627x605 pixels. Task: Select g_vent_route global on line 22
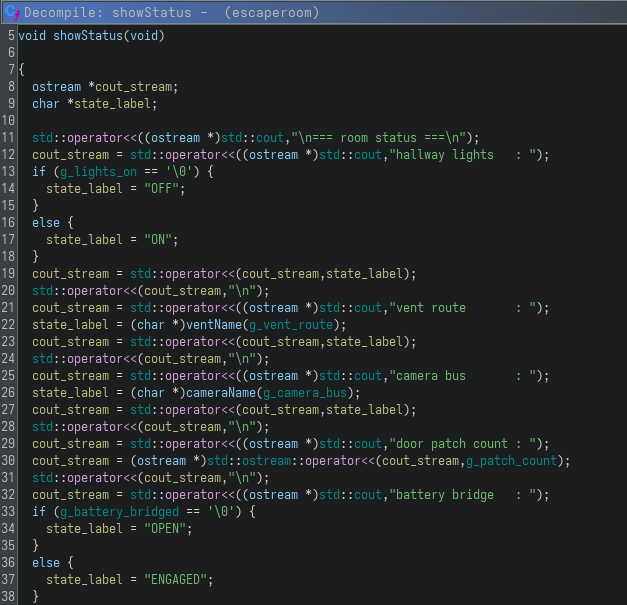291,325
